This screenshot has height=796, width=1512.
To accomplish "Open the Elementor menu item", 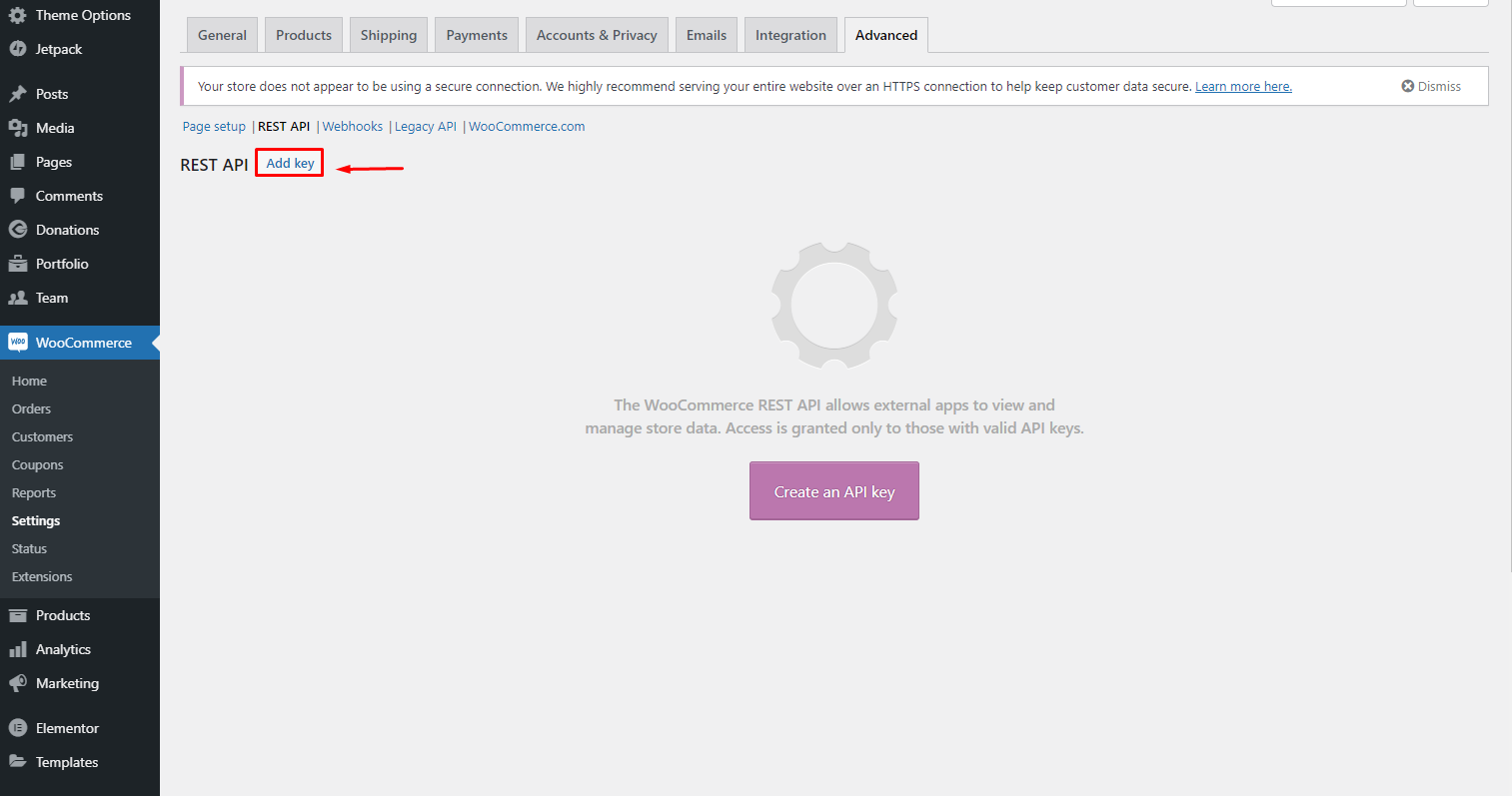I will 80,728.
